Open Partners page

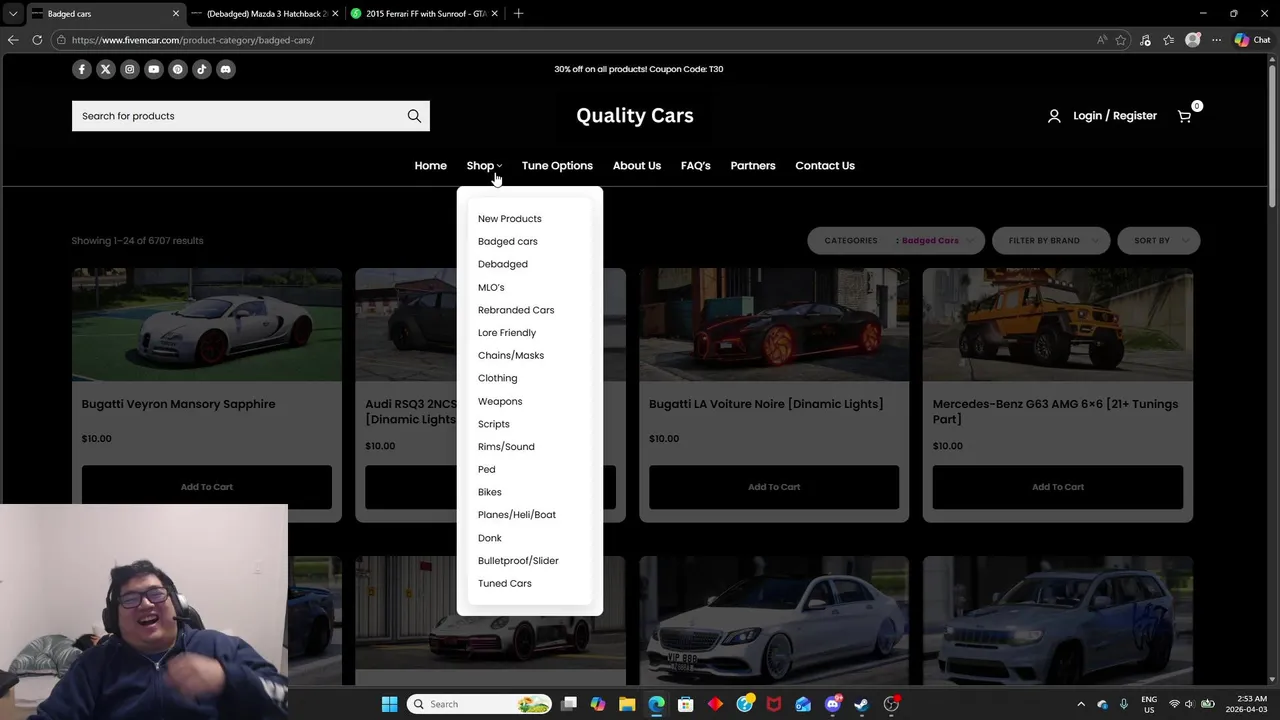[x=752, y=166]
